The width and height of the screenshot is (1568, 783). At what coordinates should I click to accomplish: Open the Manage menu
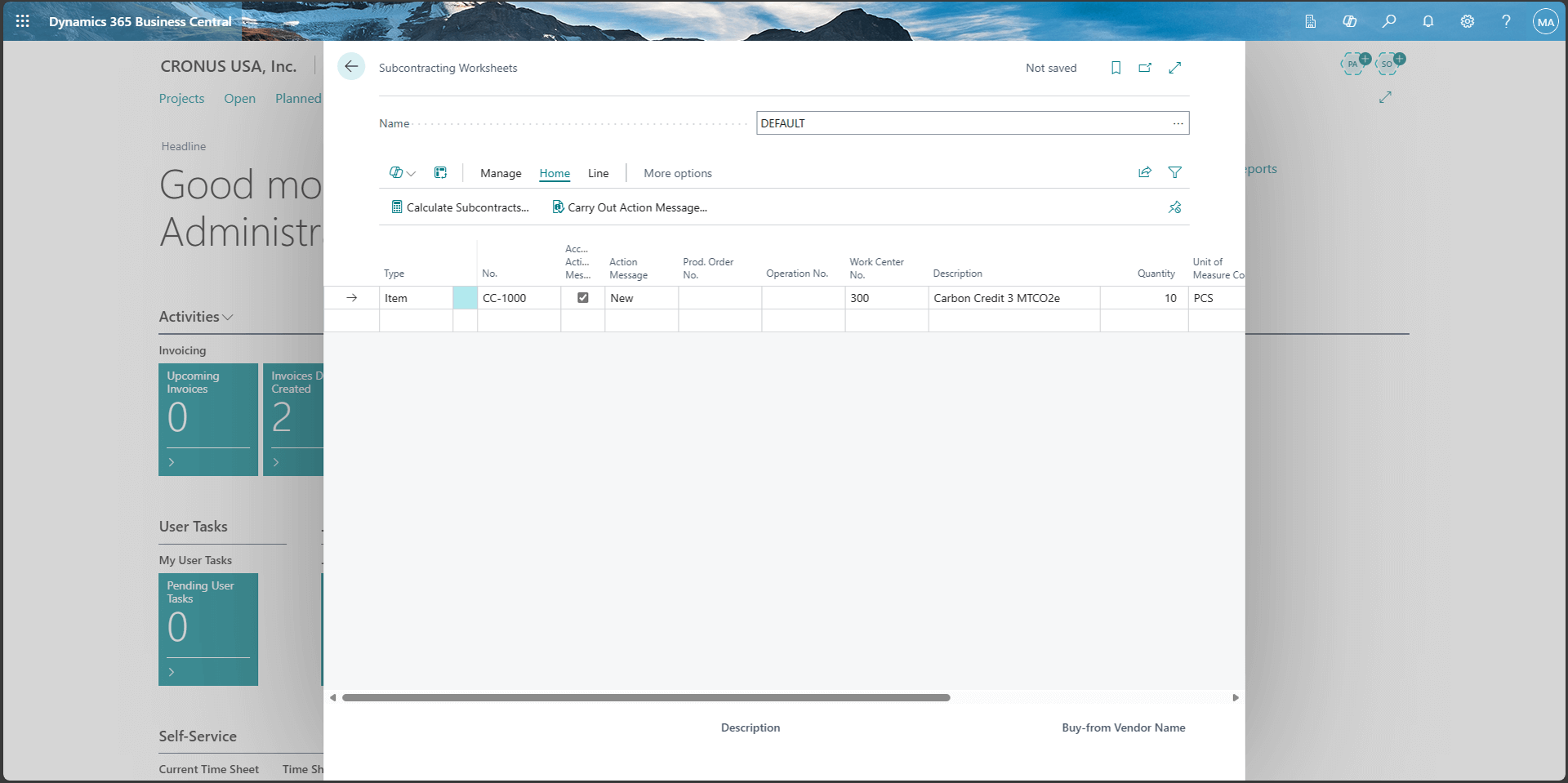(500, 173)
